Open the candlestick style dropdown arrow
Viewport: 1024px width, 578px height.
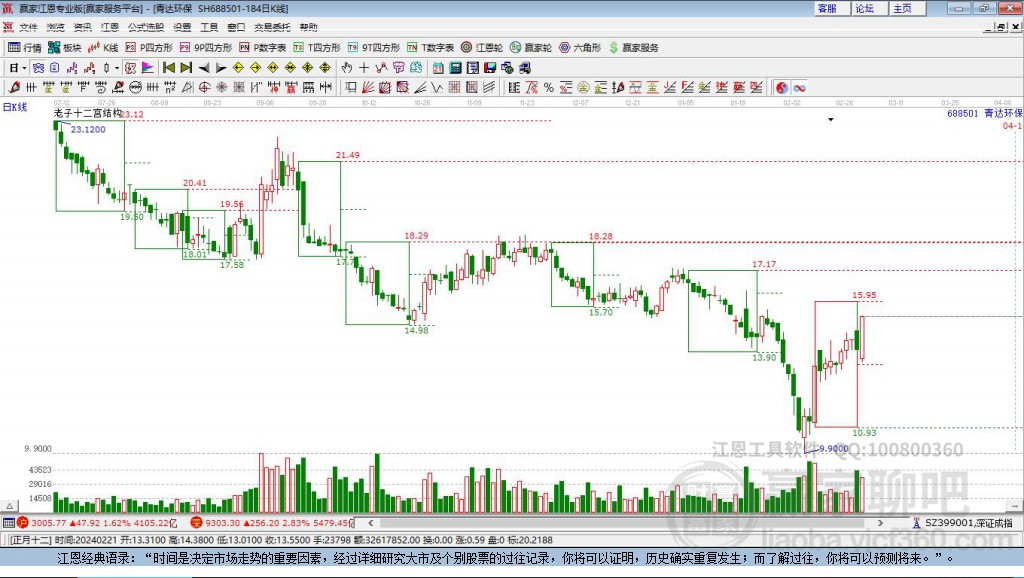point(117,67)
